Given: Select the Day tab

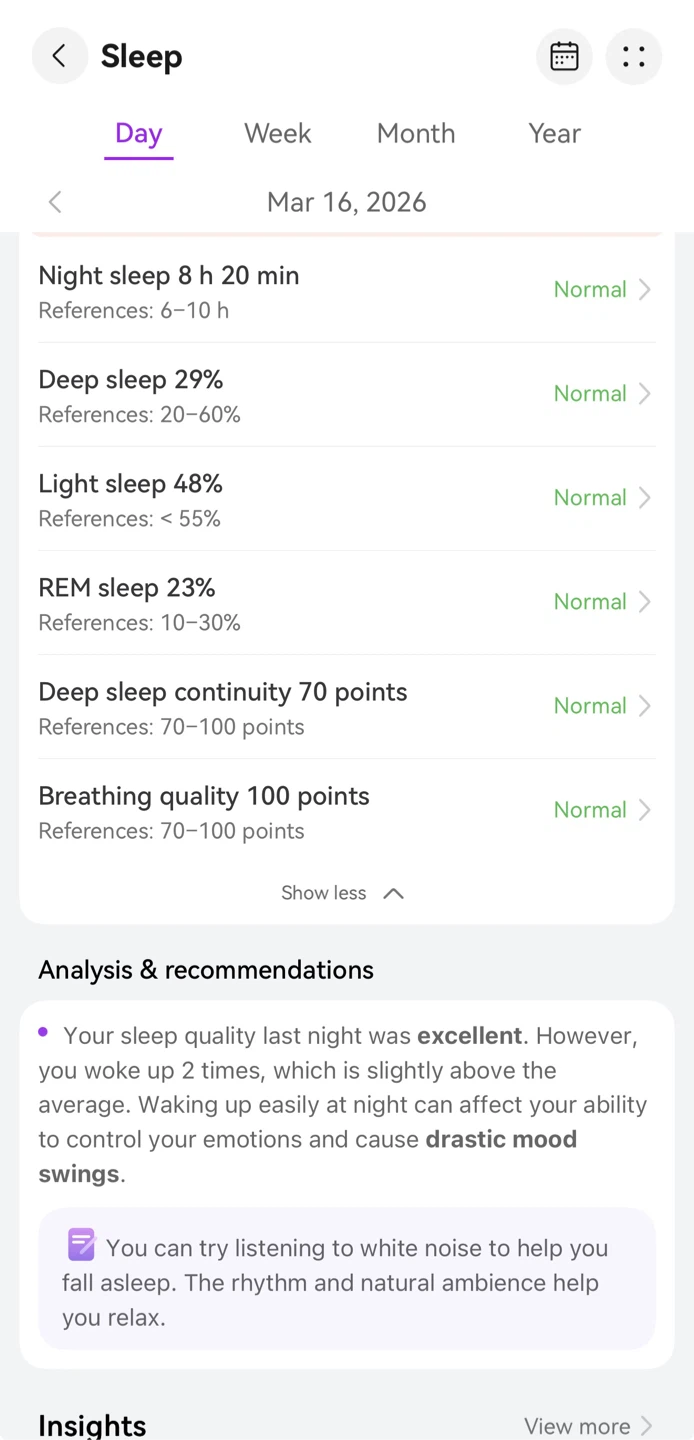Looking at the screenshot, I should pyautogui.click(x=139, y=133).
